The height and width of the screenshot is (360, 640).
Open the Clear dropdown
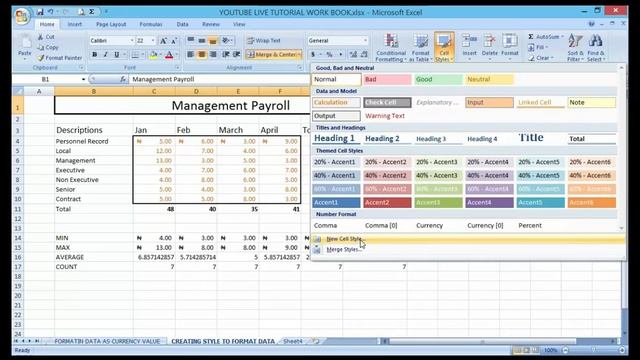(541, 58)
